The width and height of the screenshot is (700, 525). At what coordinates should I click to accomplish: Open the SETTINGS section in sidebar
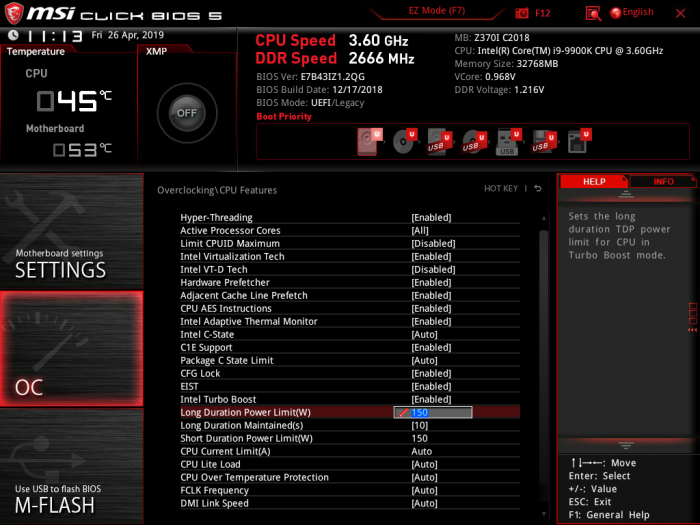(x=72, y=231)
